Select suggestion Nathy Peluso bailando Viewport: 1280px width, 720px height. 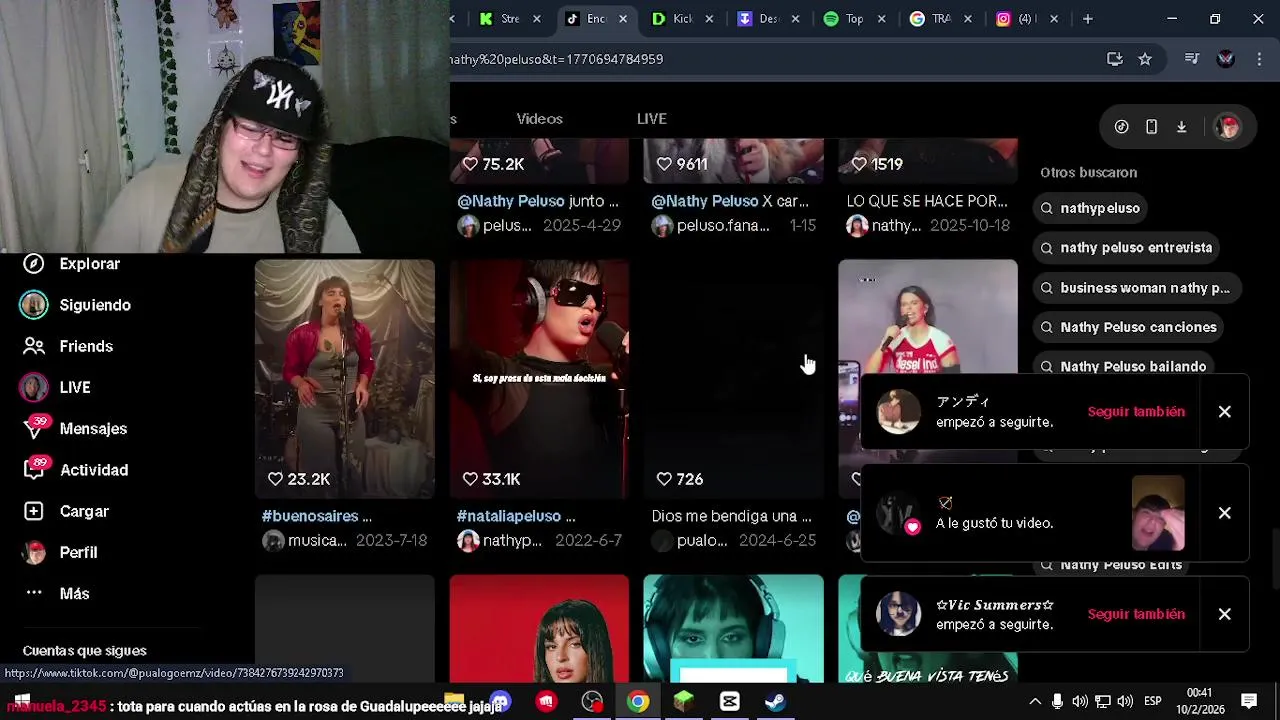click(x=1123, y=366)
